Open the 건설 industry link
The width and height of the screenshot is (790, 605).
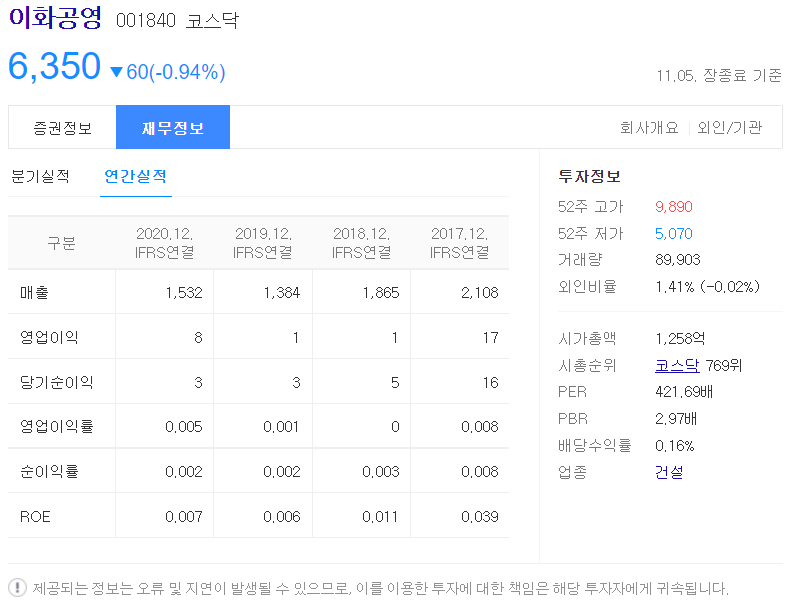tap(669, 472)
